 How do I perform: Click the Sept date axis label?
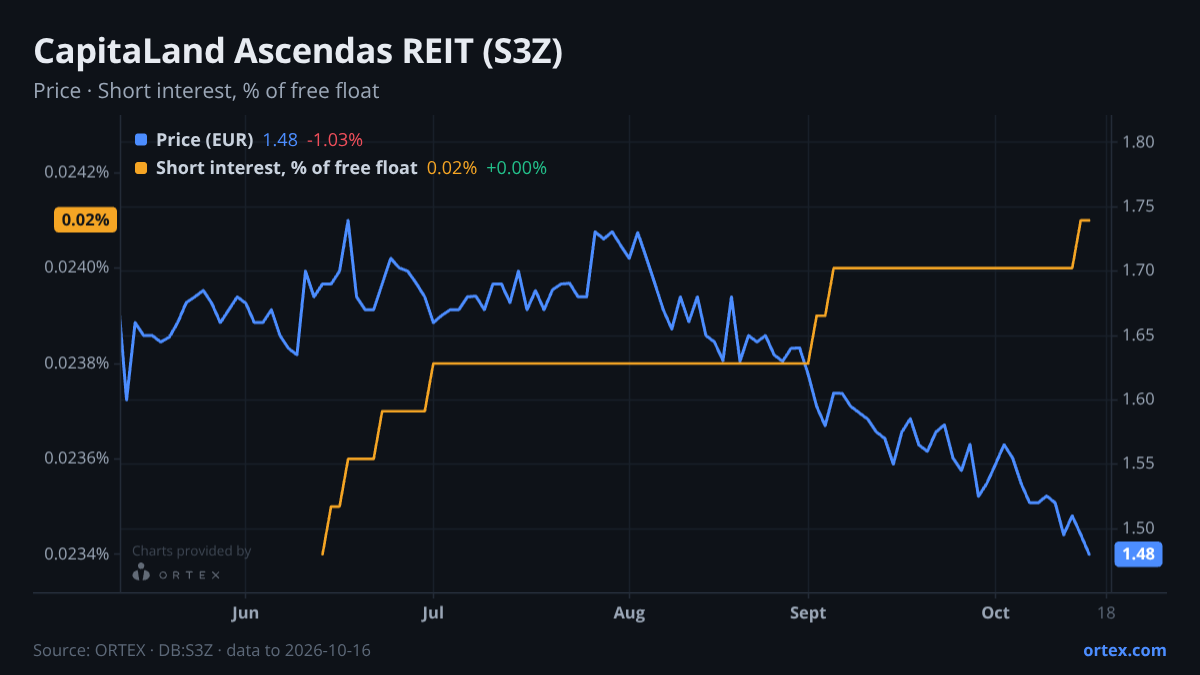point(808,613)
